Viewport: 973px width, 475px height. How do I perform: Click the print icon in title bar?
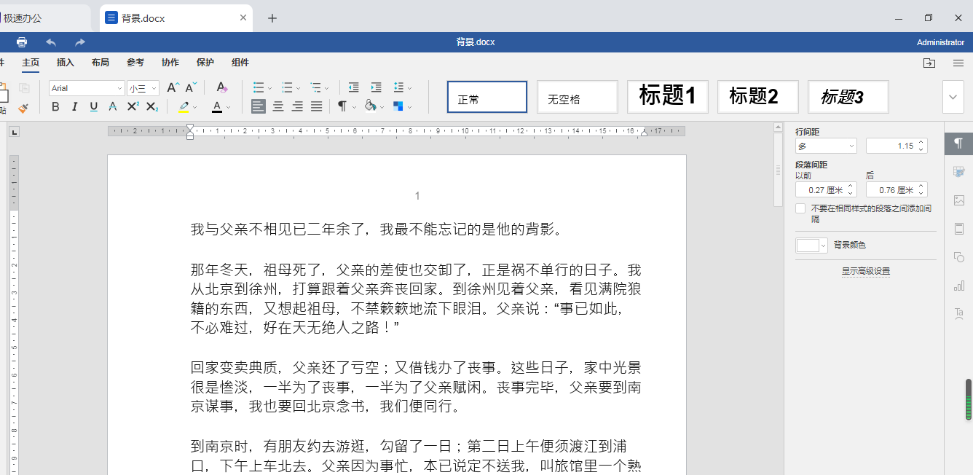coord(22,42)
